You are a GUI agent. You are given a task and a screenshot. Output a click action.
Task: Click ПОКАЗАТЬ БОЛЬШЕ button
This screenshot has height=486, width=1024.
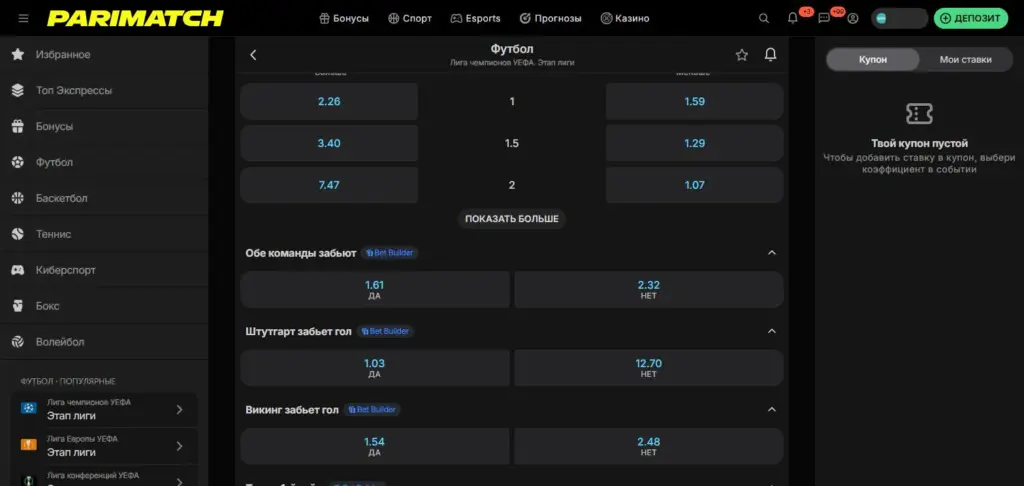[x=511, y=219]
